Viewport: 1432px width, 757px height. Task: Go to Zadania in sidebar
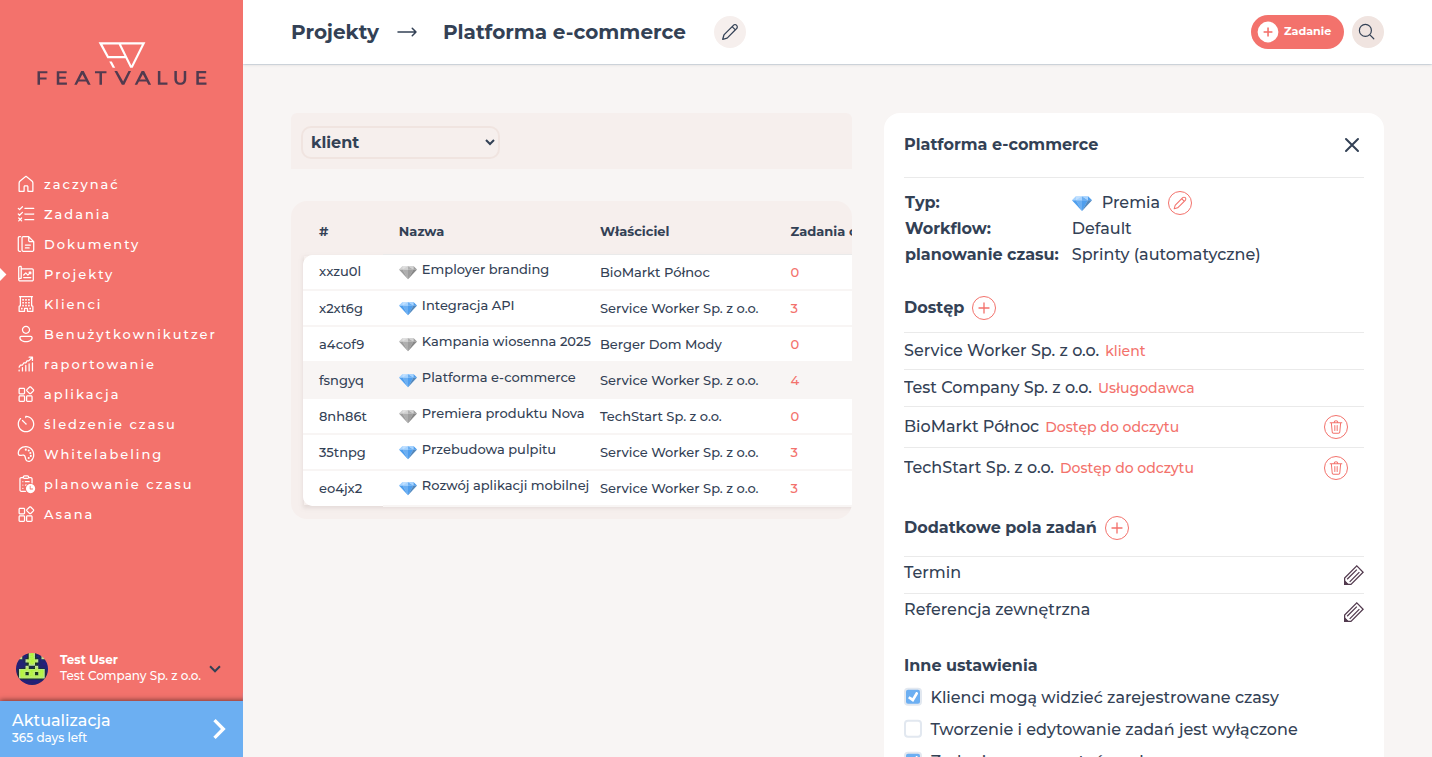click(x=77, y=214)
